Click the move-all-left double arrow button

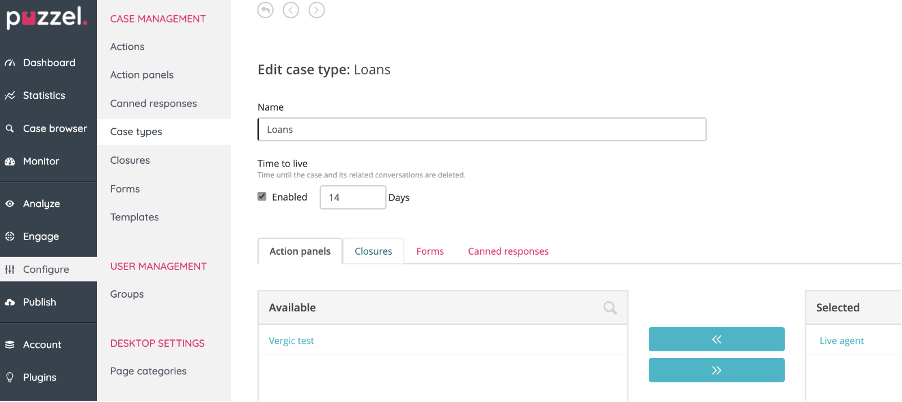716,339
